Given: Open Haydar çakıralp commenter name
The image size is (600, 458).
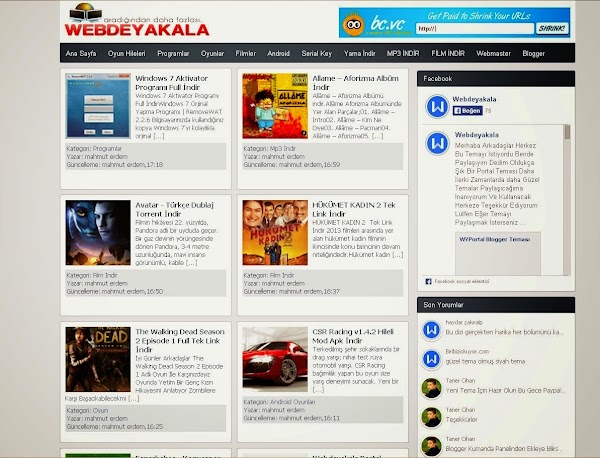Looking at the screenshot, I should pos(464,323).
